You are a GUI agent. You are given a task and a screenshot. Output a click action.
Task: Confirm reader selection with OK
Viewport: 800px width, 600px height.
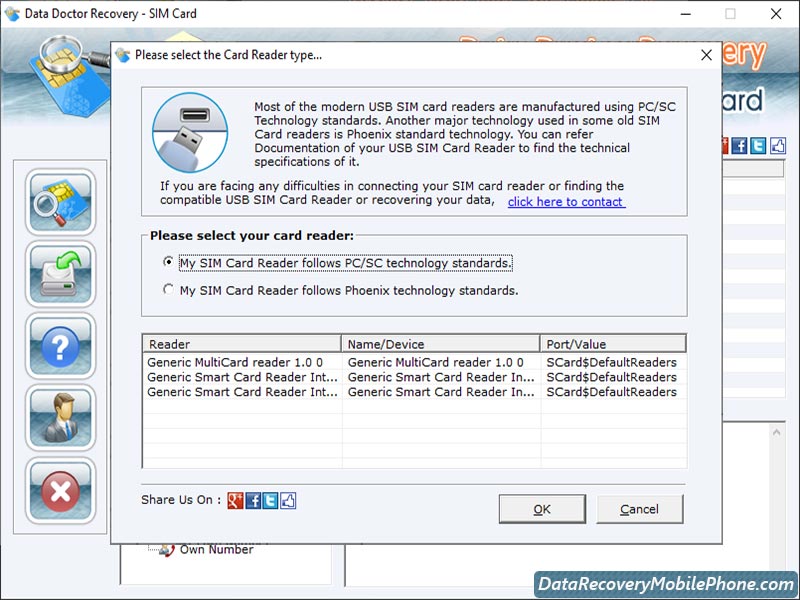pos(542,509)
